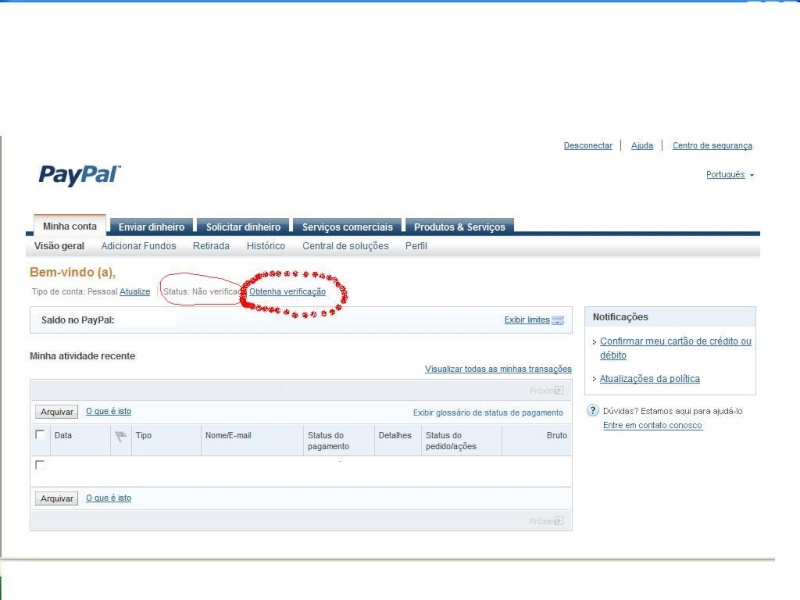Click the Status: Não verificado text
The width and height of the screenshot is (800, 600).
(x=202, y=292)
